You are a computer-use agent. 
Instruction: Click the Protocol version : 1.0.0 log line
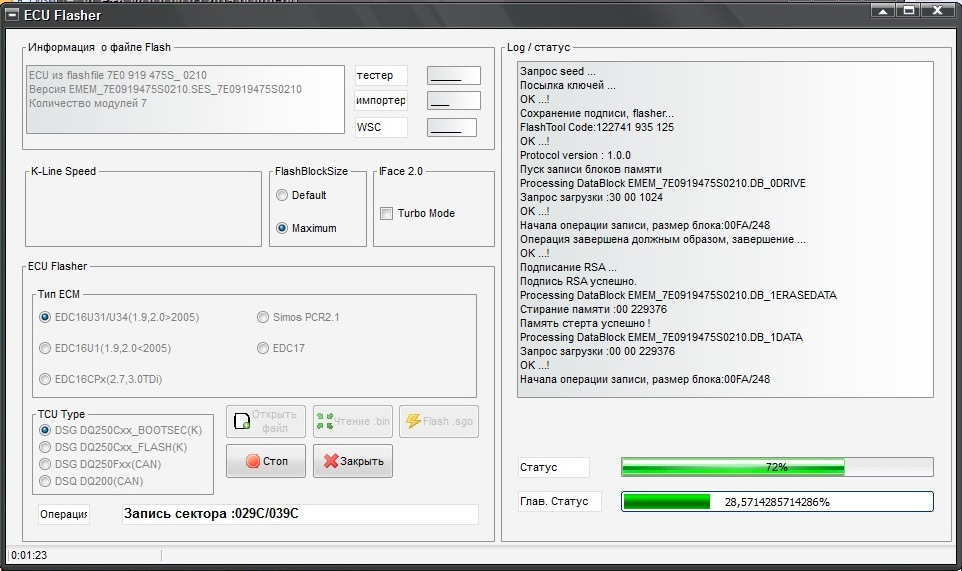[x=575, y=155]
